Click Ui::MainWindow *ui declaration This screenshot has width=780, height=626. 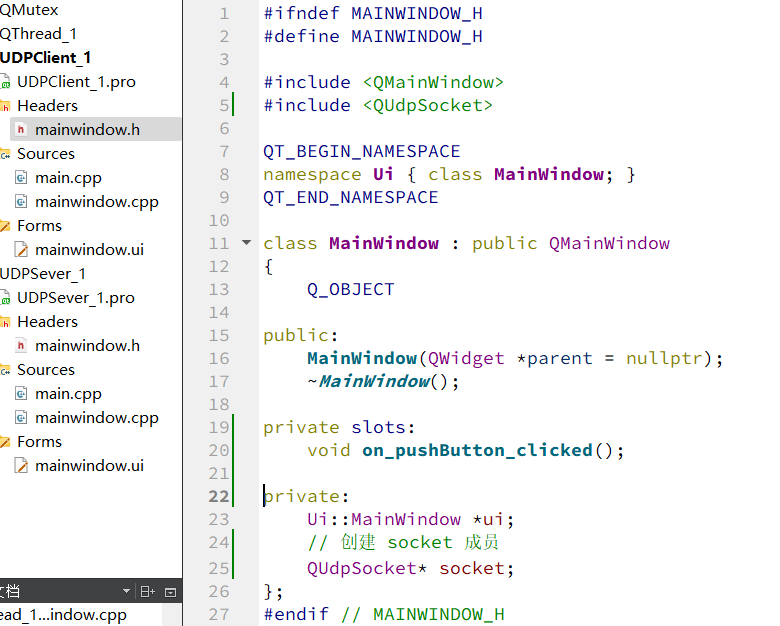click(410, 520)
